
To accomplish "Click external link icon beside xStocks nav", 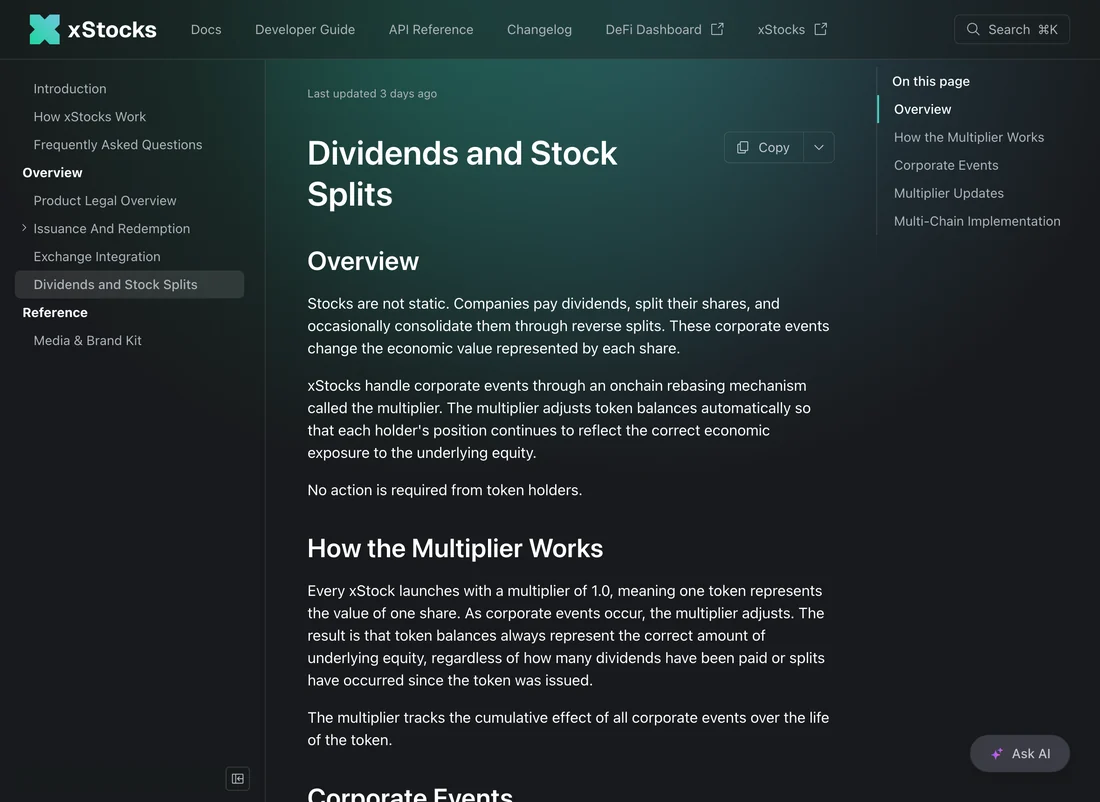I will pyautogui.click(x=821, y=29).
